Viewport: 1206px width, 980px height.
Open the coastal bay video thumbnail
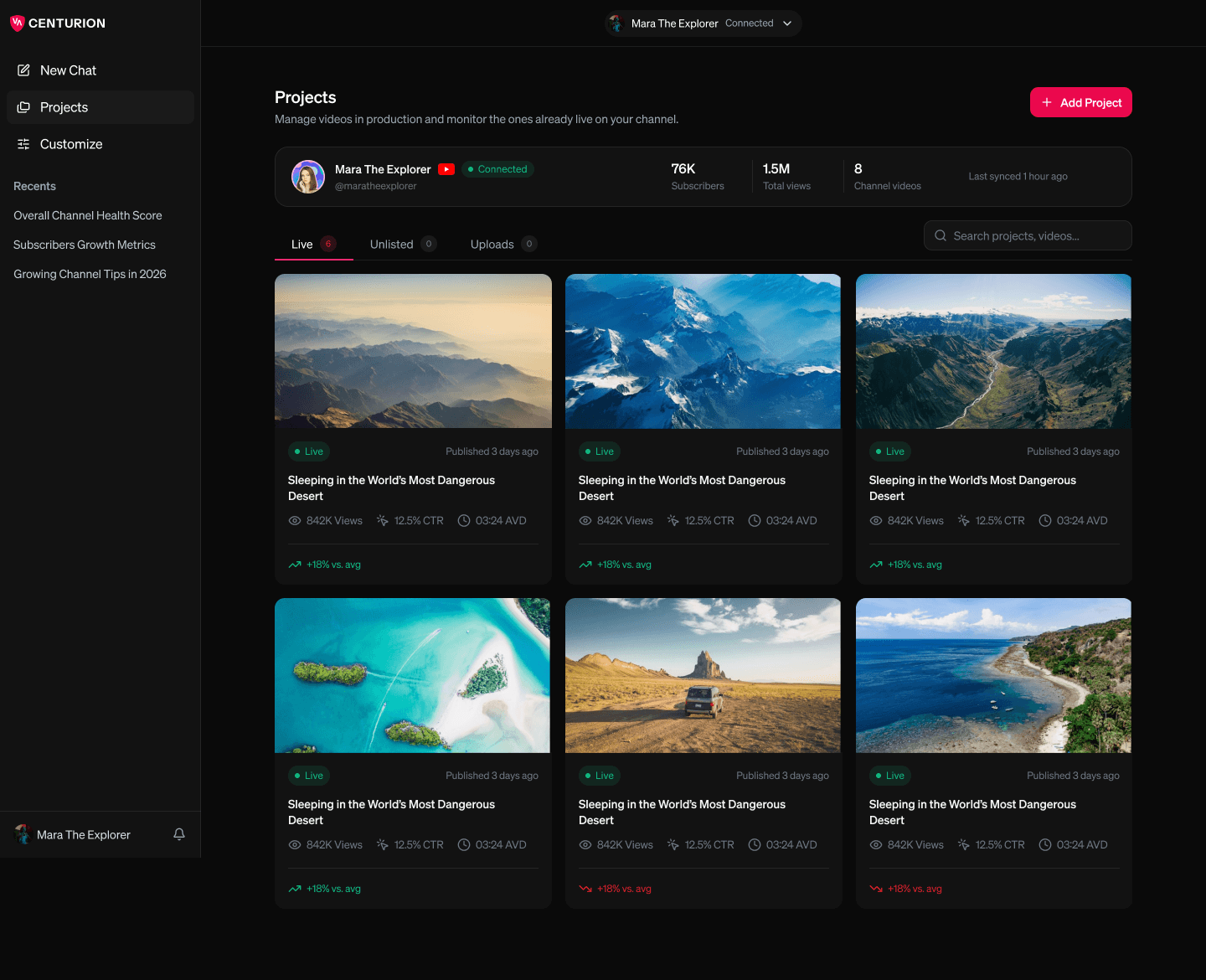(994, 675)
